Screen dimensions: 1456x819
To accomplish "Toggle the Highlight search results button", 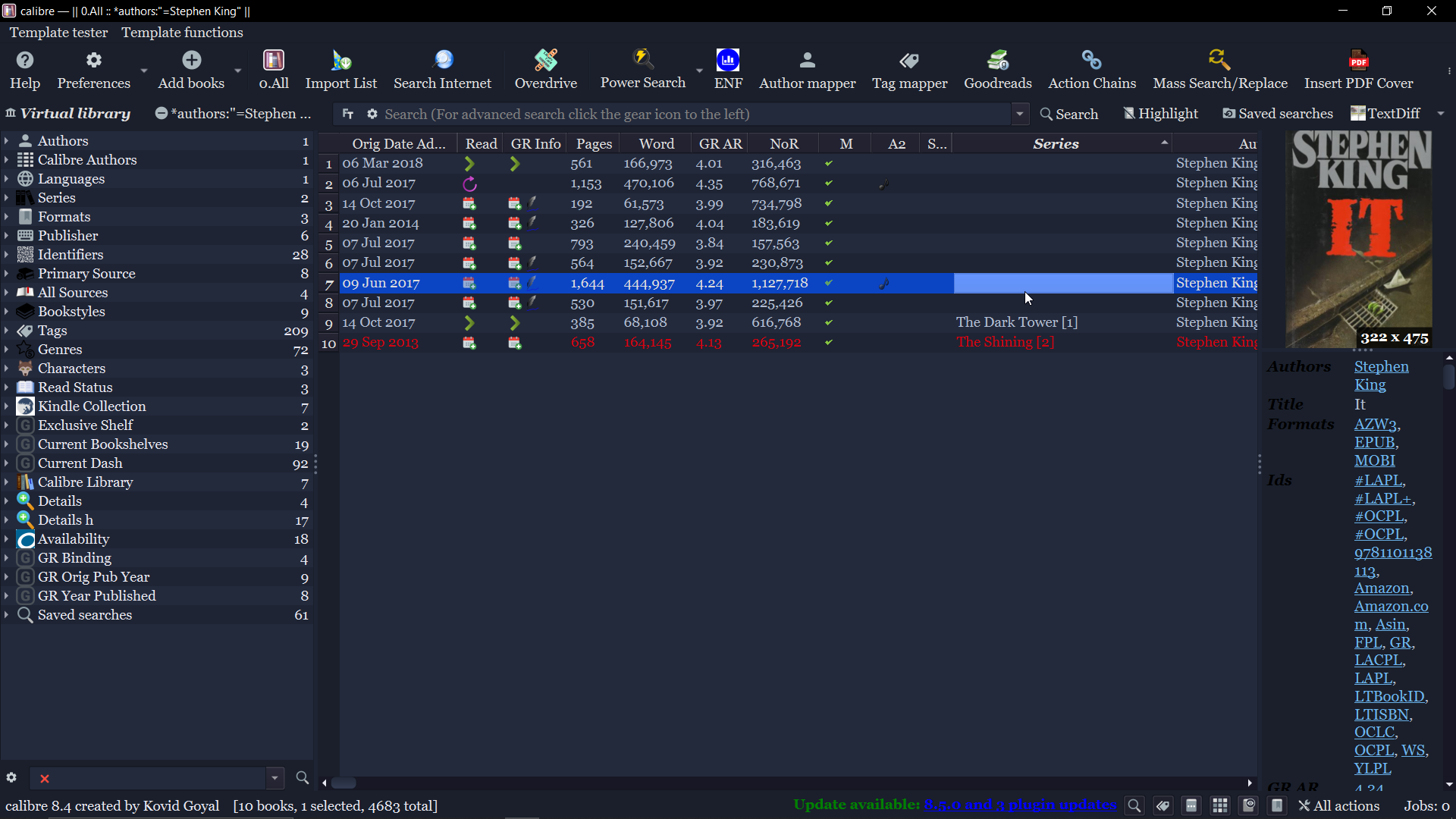I will click(x=1160, y=114).
